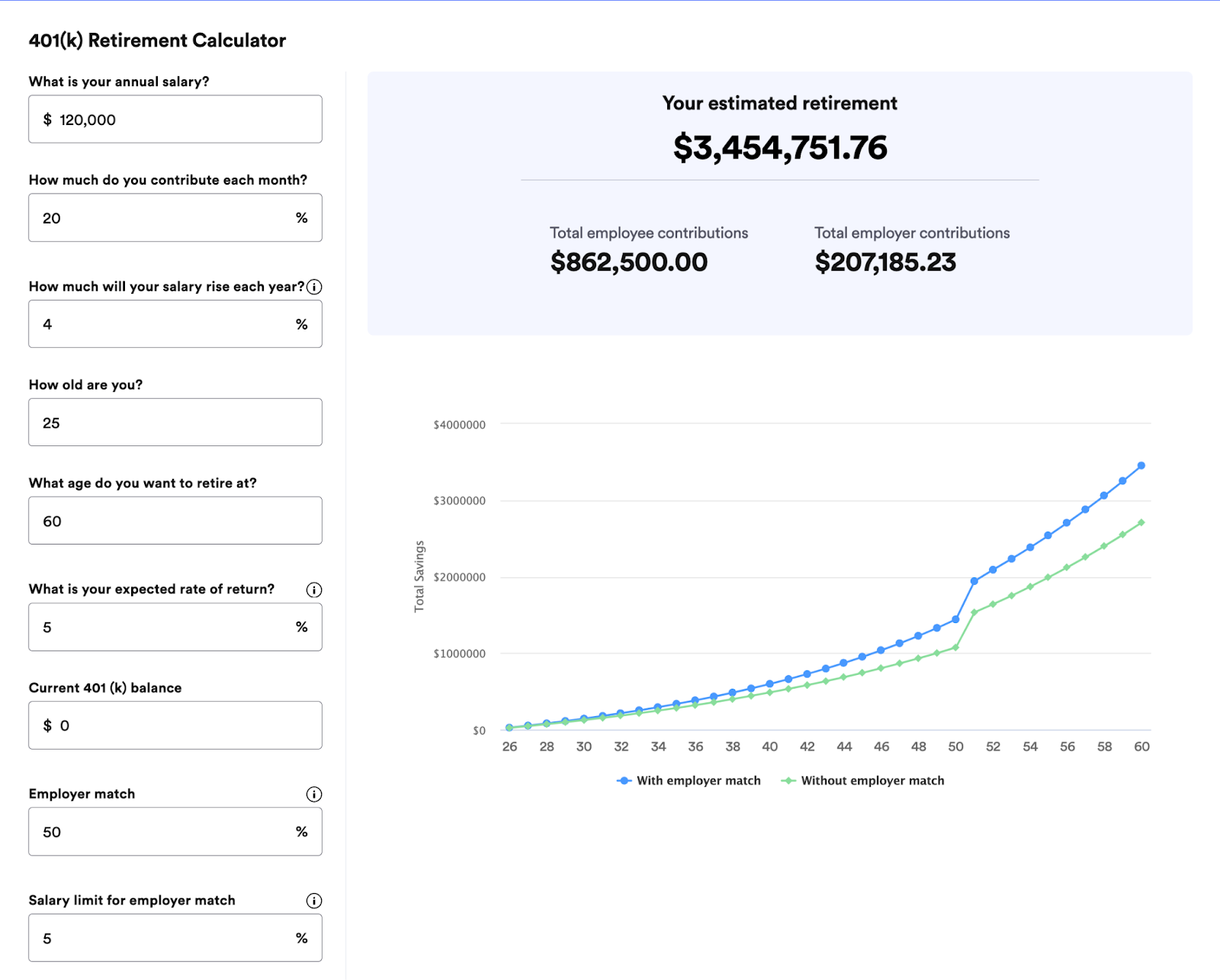Select the blue data point at age 60
Screen dimensions: 1220x980
click(x=1141, y=465)
